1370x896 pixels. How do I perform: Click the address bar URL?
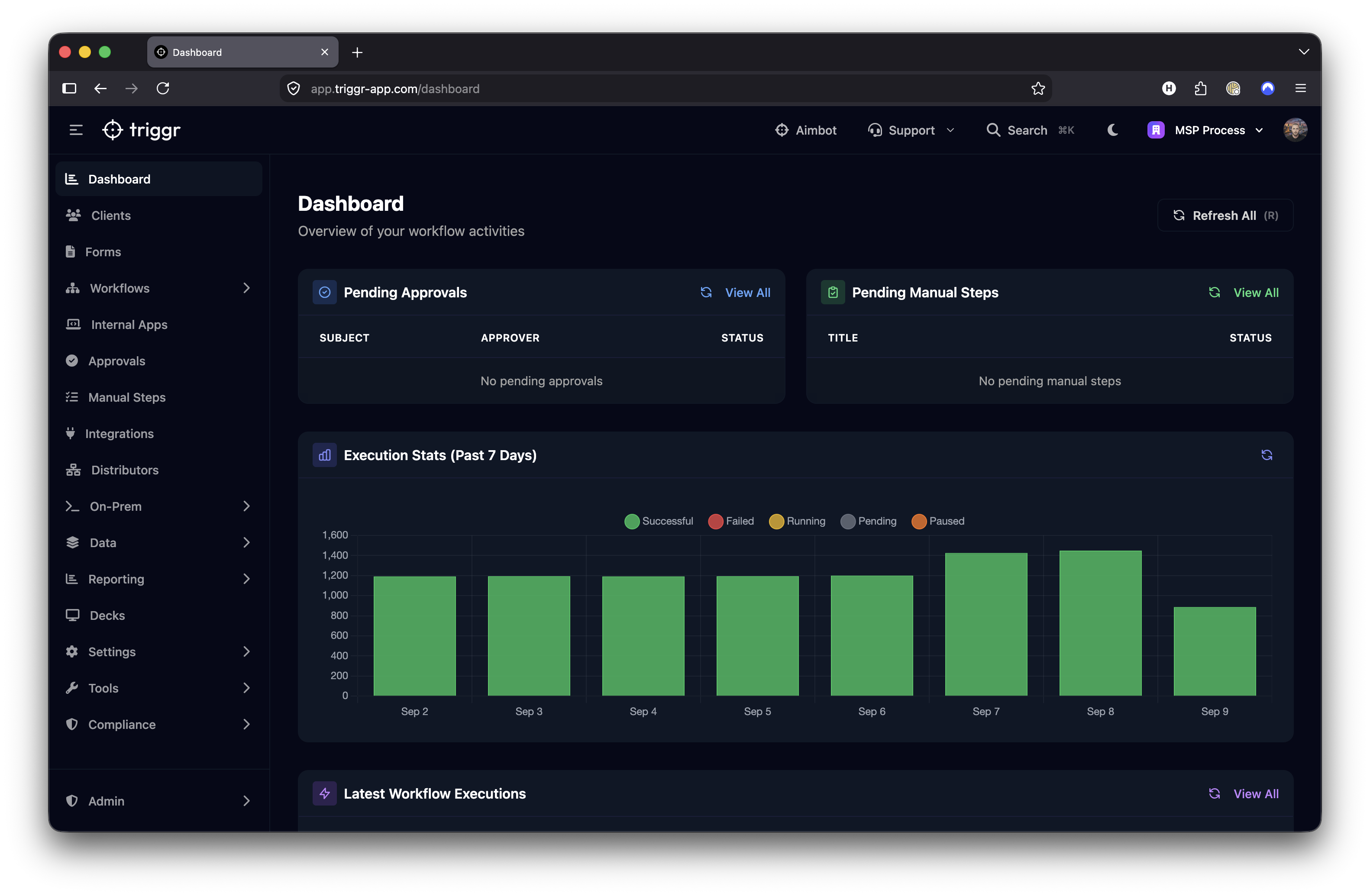click(395, 89)
